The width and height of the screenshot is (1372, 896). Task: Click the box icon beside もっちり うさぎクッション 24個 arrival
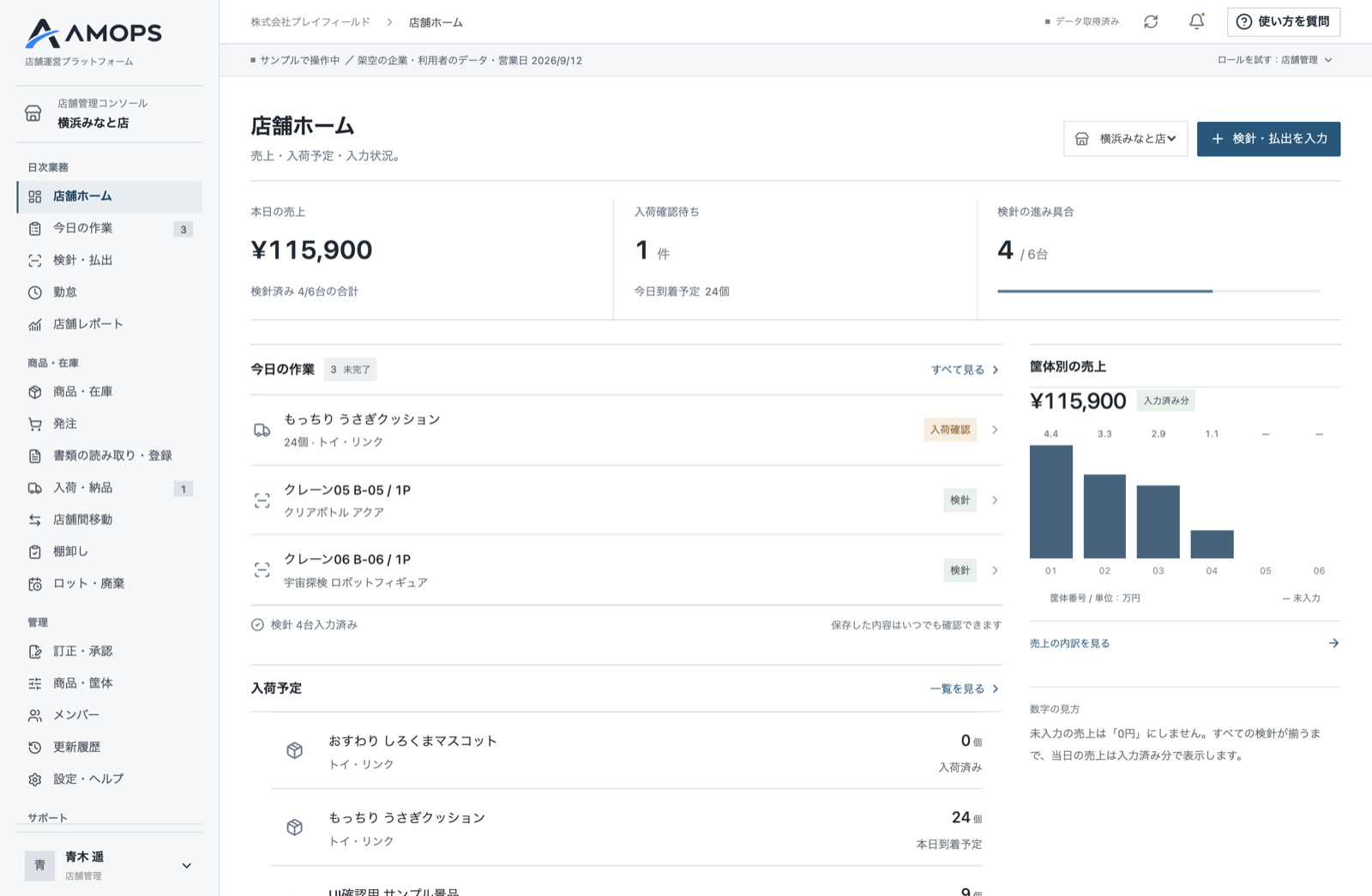pyautogui.click(x=294, y=827)
